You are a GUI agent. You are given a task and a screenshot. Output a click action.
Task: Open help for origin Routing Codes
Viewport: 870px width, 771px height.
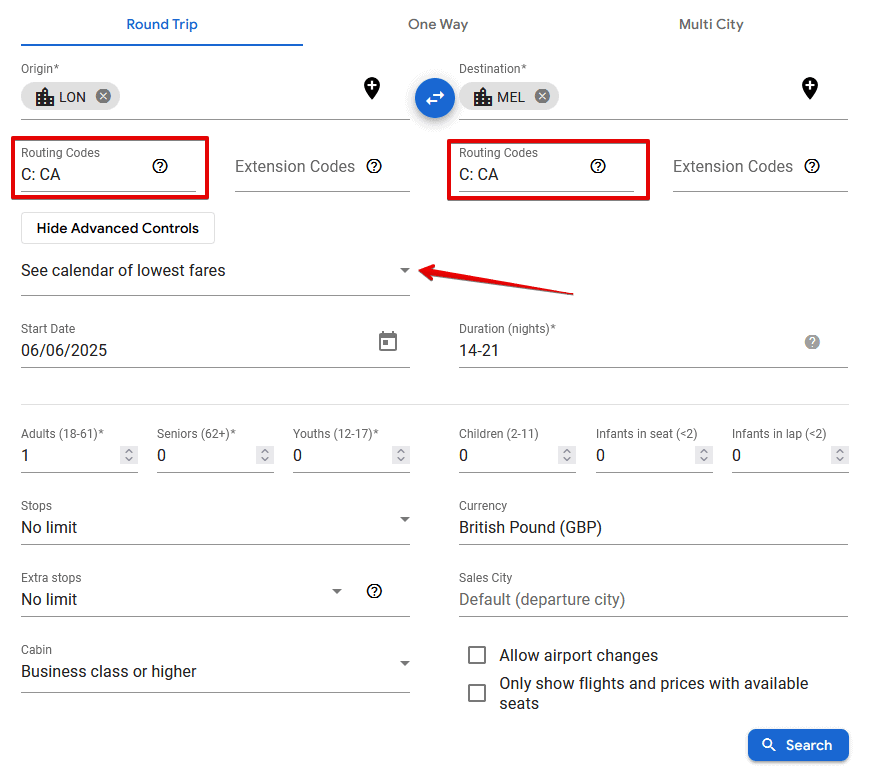point(160,166)
